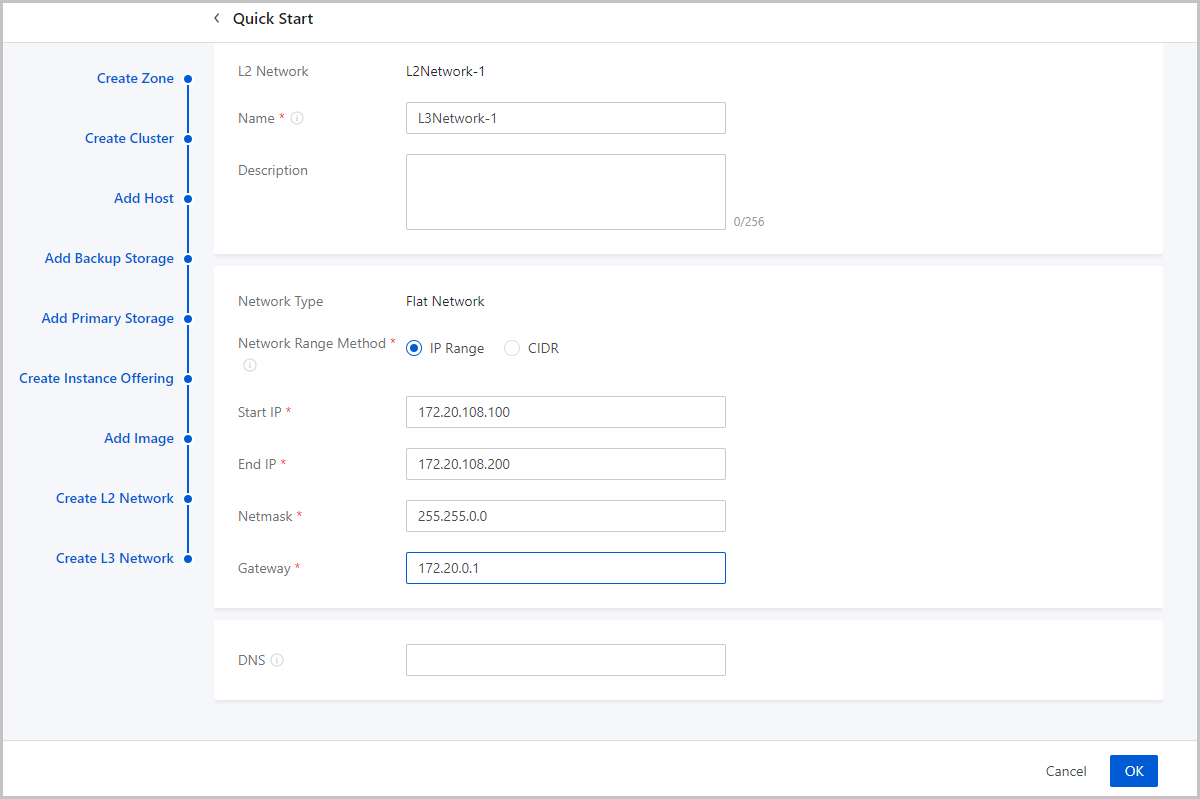This screenshot has height=799, width=1200.
Task: Open the Add Host step
Action: pos(144,198)
